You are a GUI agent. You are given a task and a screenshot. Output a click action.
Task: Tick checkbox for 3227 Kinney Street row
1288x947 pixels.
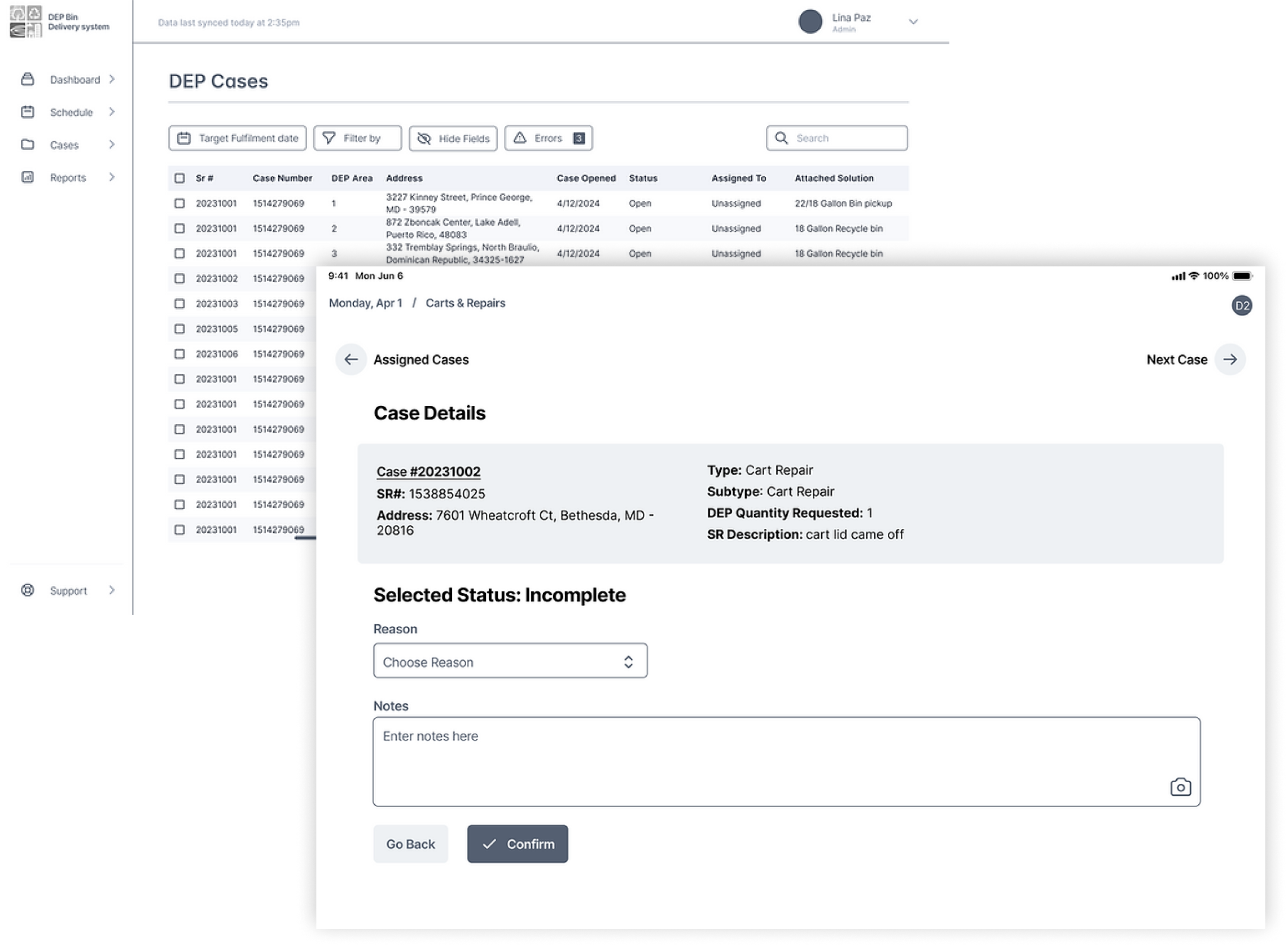coord(179,204)
